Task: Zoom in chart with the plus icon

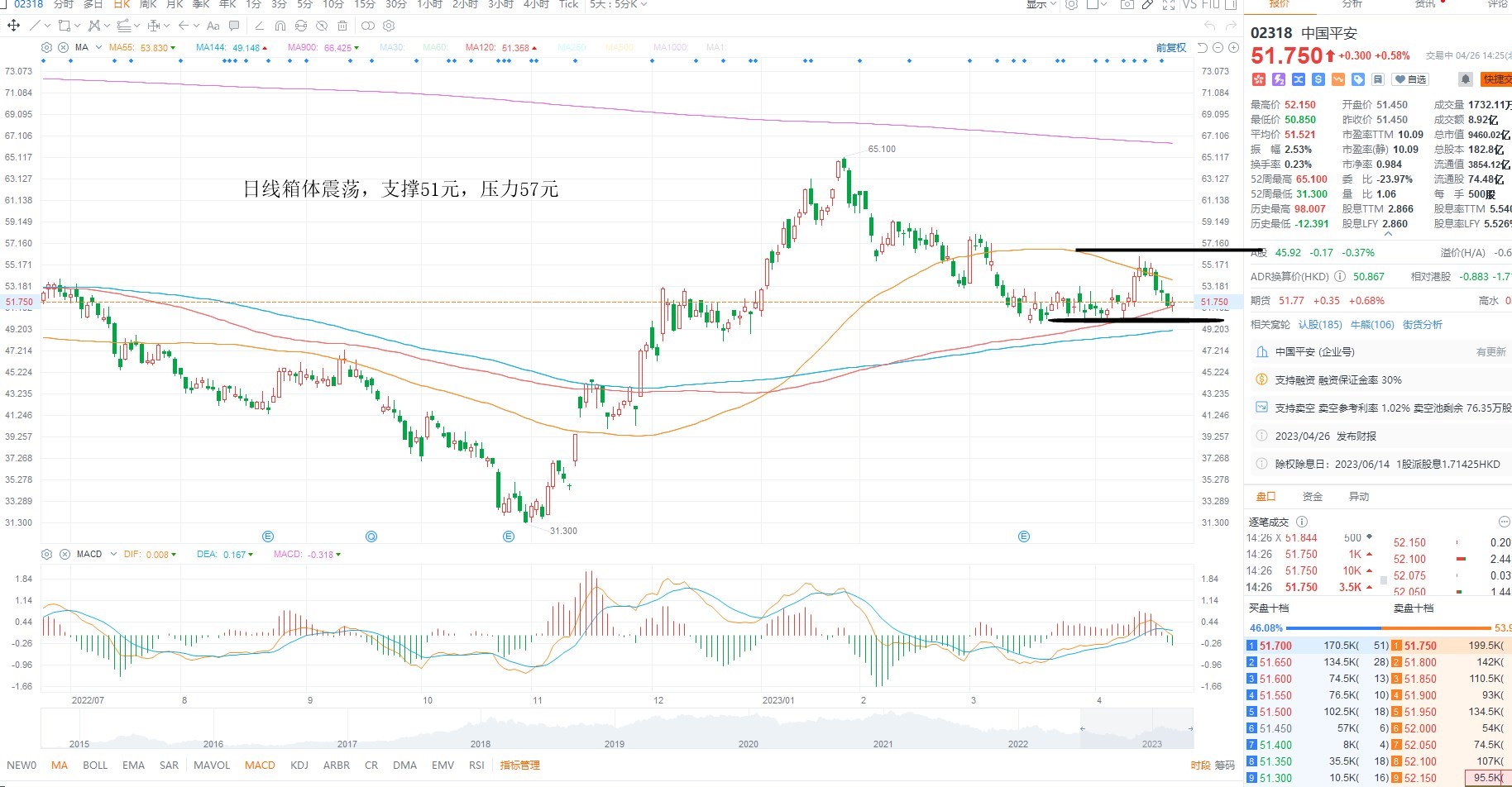Action: click(x=1233, y=47)
